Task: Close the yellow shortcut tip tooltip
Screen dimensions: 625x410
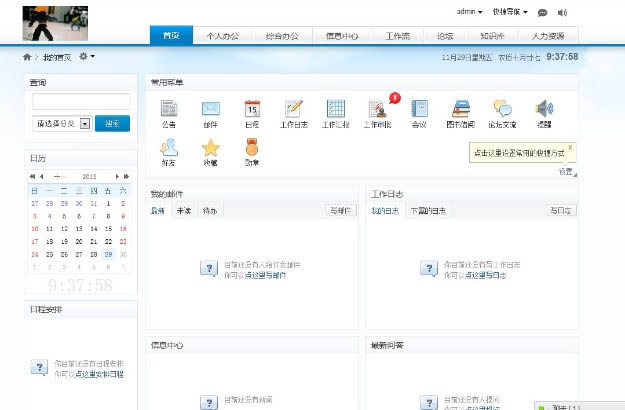Action: click(570, 147)
